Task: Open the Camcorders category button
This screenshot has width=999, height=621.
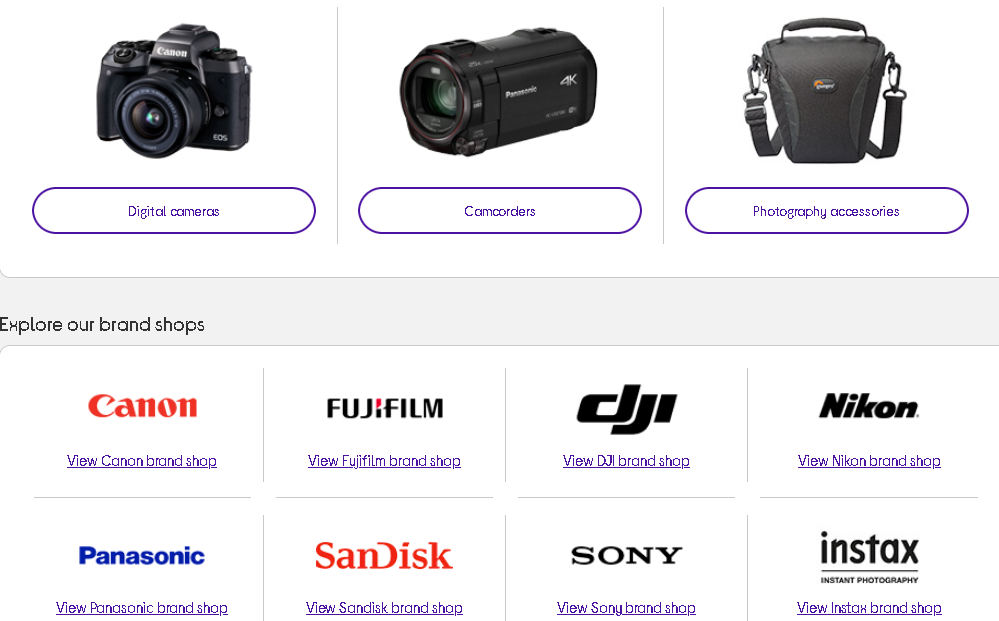Action: click(500, 211)
